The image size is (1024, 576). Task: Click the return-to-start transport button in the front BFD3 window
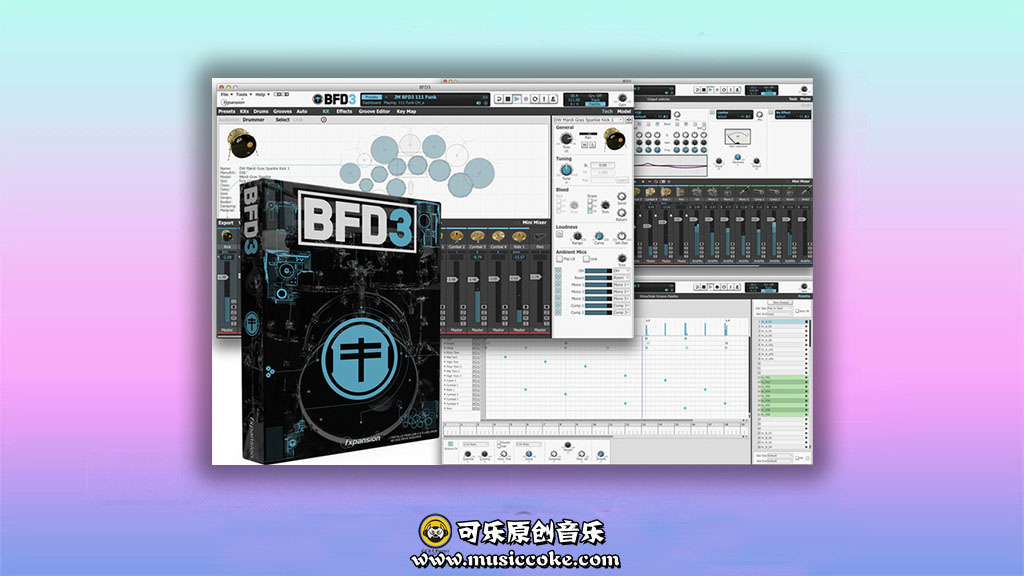499,99
